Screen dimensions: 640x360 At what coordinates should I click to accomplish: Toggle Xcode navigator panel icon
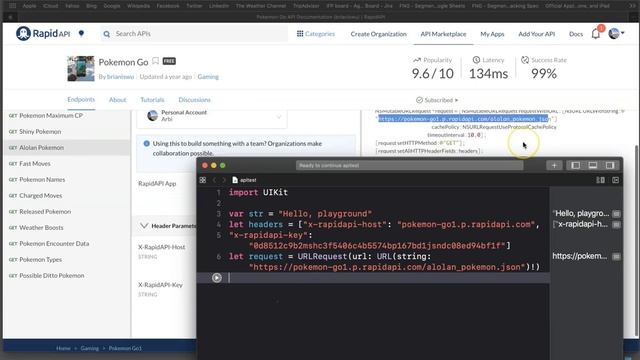pyautogui.click(x=576, y=165)
